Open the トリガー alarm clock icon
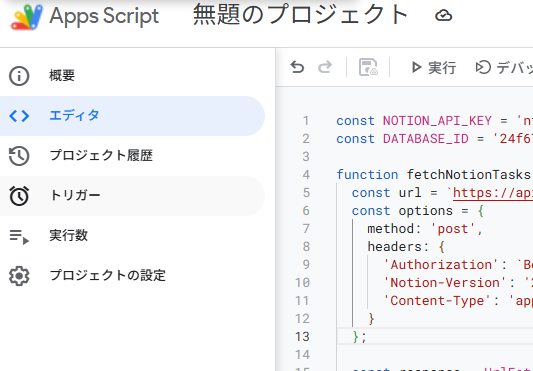 click(x=19, y=196)
